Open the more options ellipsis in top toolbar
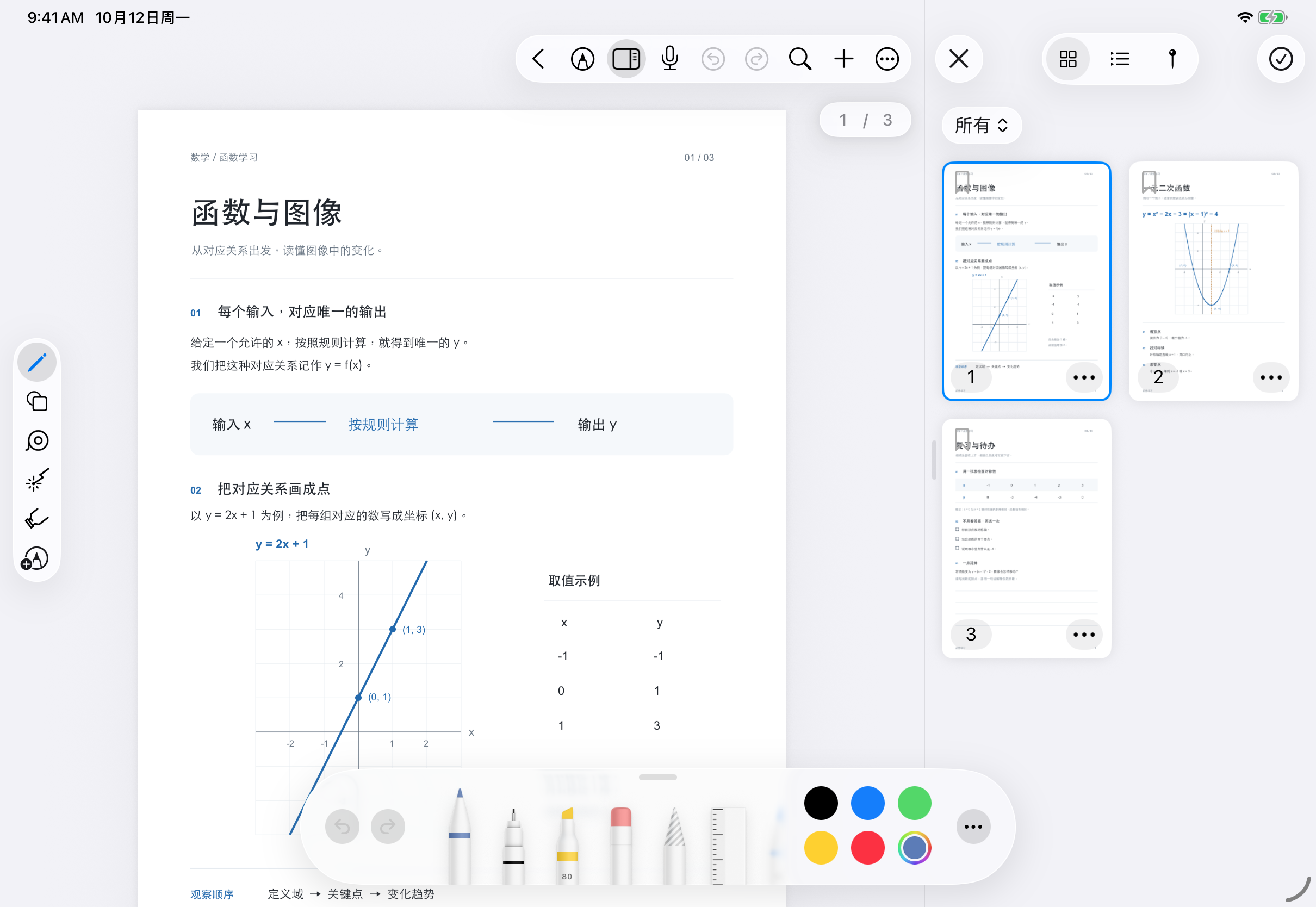Viewport: 1316px width, 907px height. pyautogui.click(x=887, y=59)
